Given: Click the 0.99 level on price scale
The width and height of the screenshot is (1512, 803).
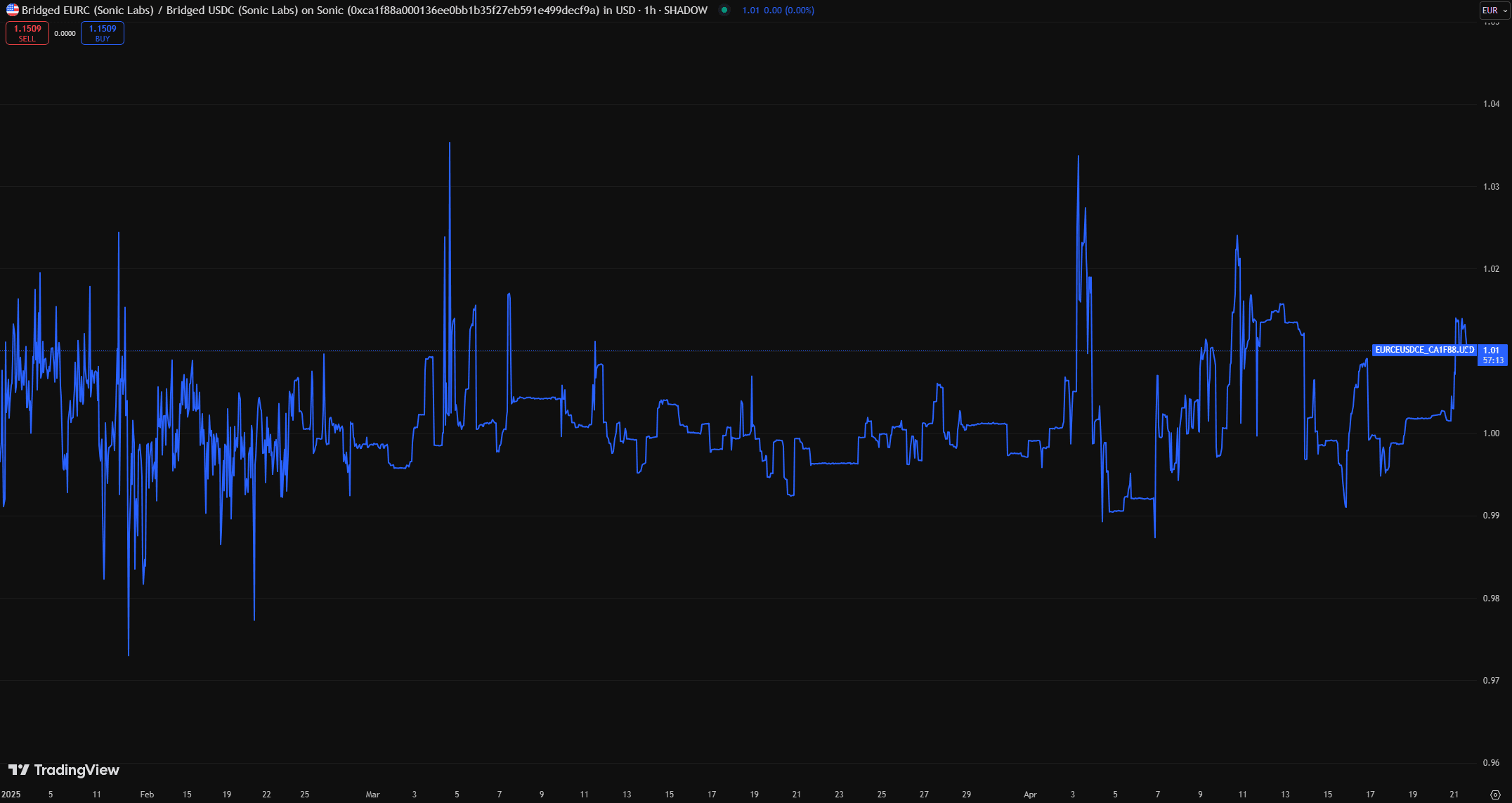Looking at the screenshot, I should click(1491, 516).
